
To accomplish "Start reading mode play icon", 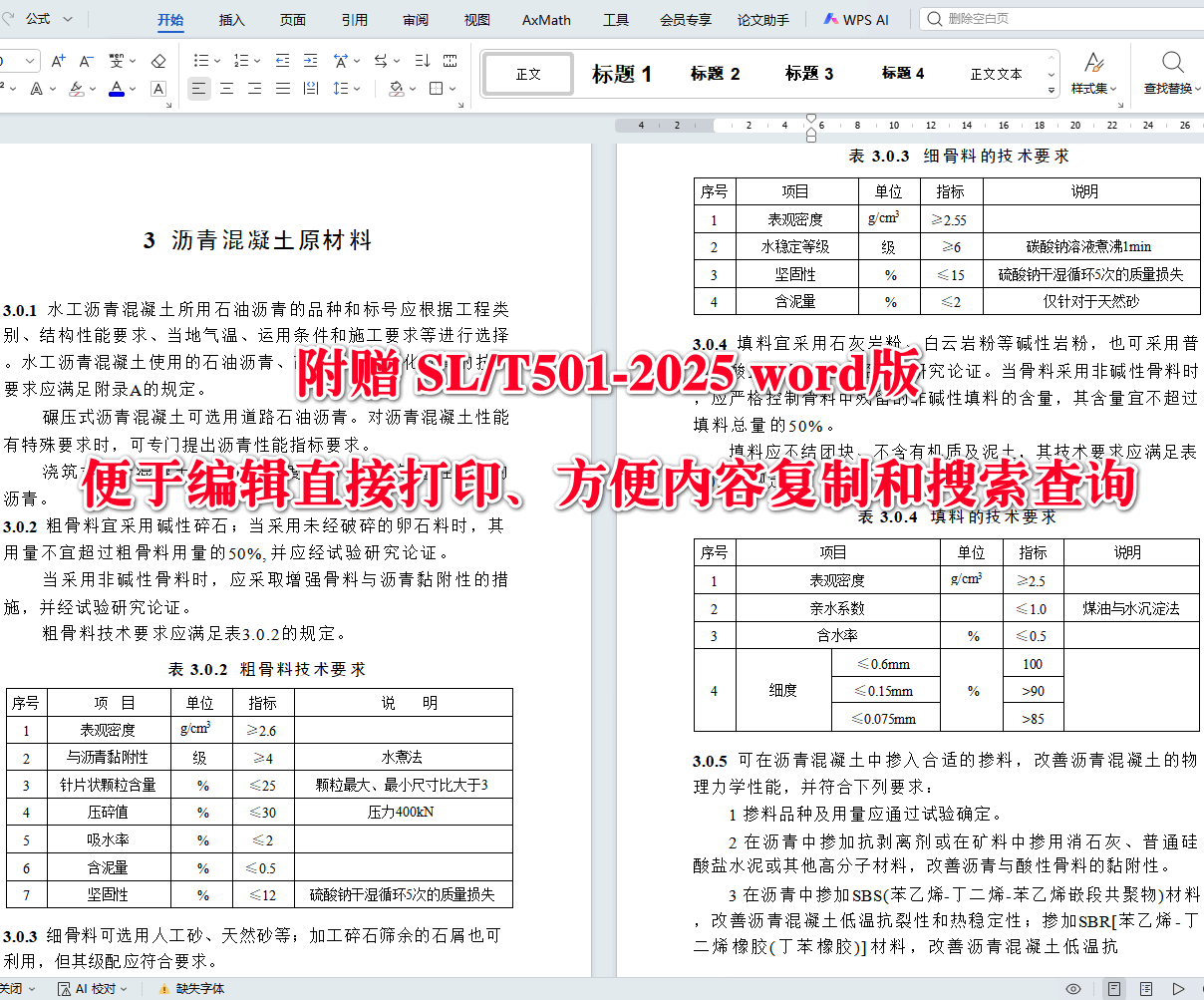I will [1179, 989].
